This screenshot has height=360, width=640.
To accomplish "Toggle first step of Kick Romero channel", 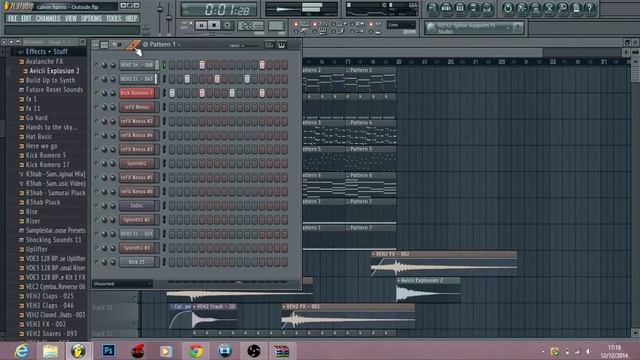I will (x=172, y=93).
